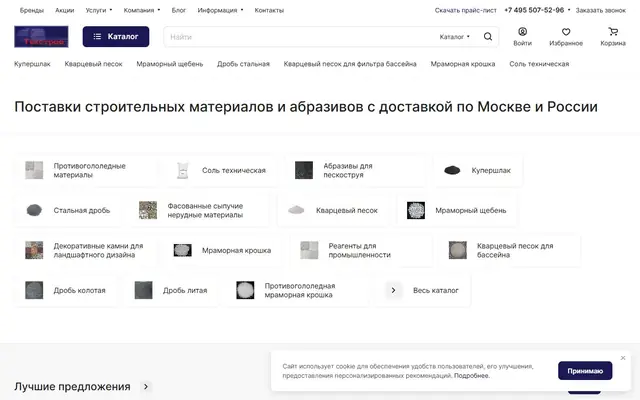The image size is (640, 400).
Task: Open Соль техническая in quick links bar
Action: coord(539,64)
